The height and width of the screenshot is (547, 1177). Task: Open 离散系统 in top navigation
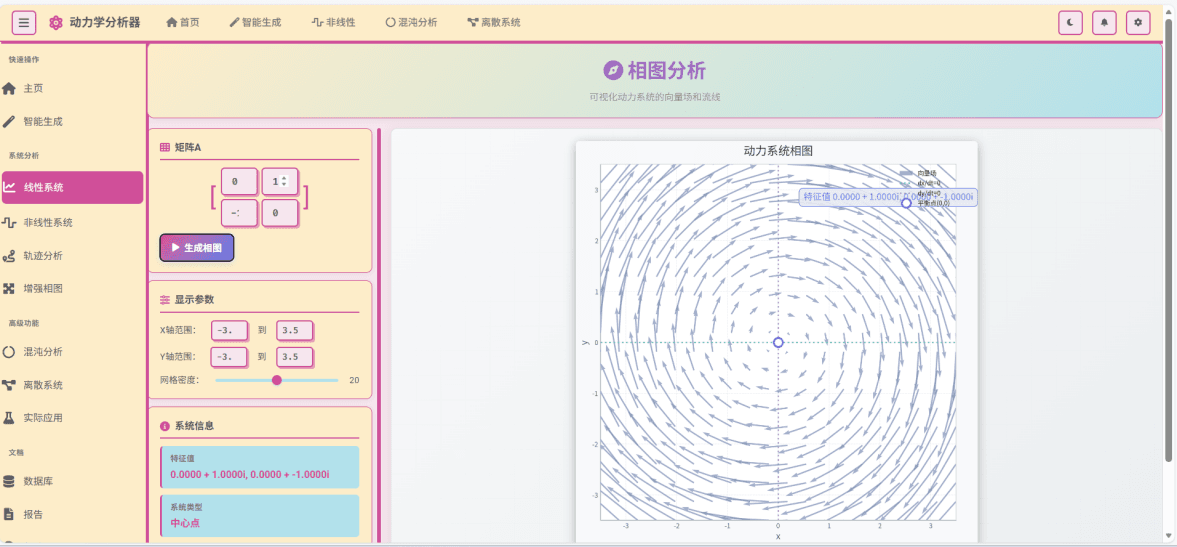coord(493,23)
